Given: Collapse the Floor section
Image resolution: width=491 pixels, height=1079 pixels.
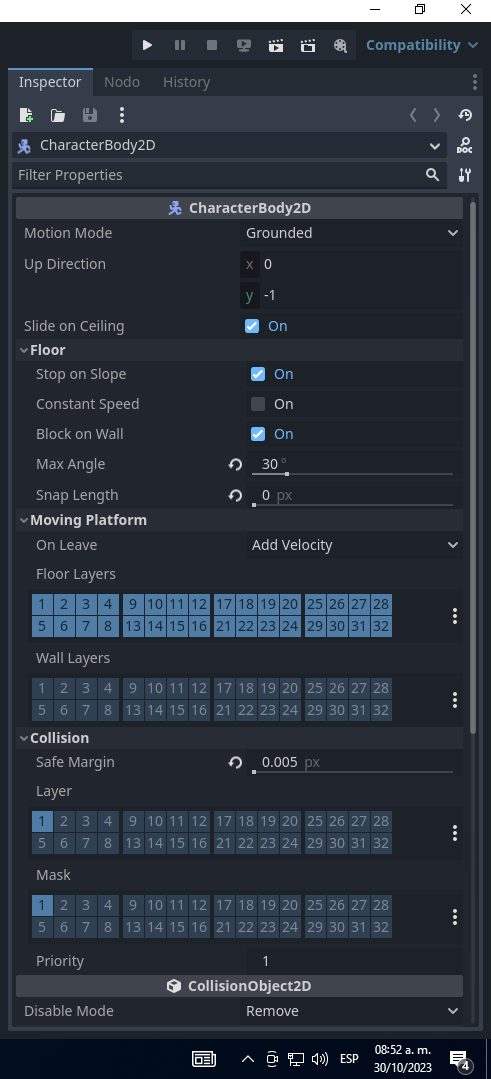Looking at the screenshot, I should (x=239, y=350).
